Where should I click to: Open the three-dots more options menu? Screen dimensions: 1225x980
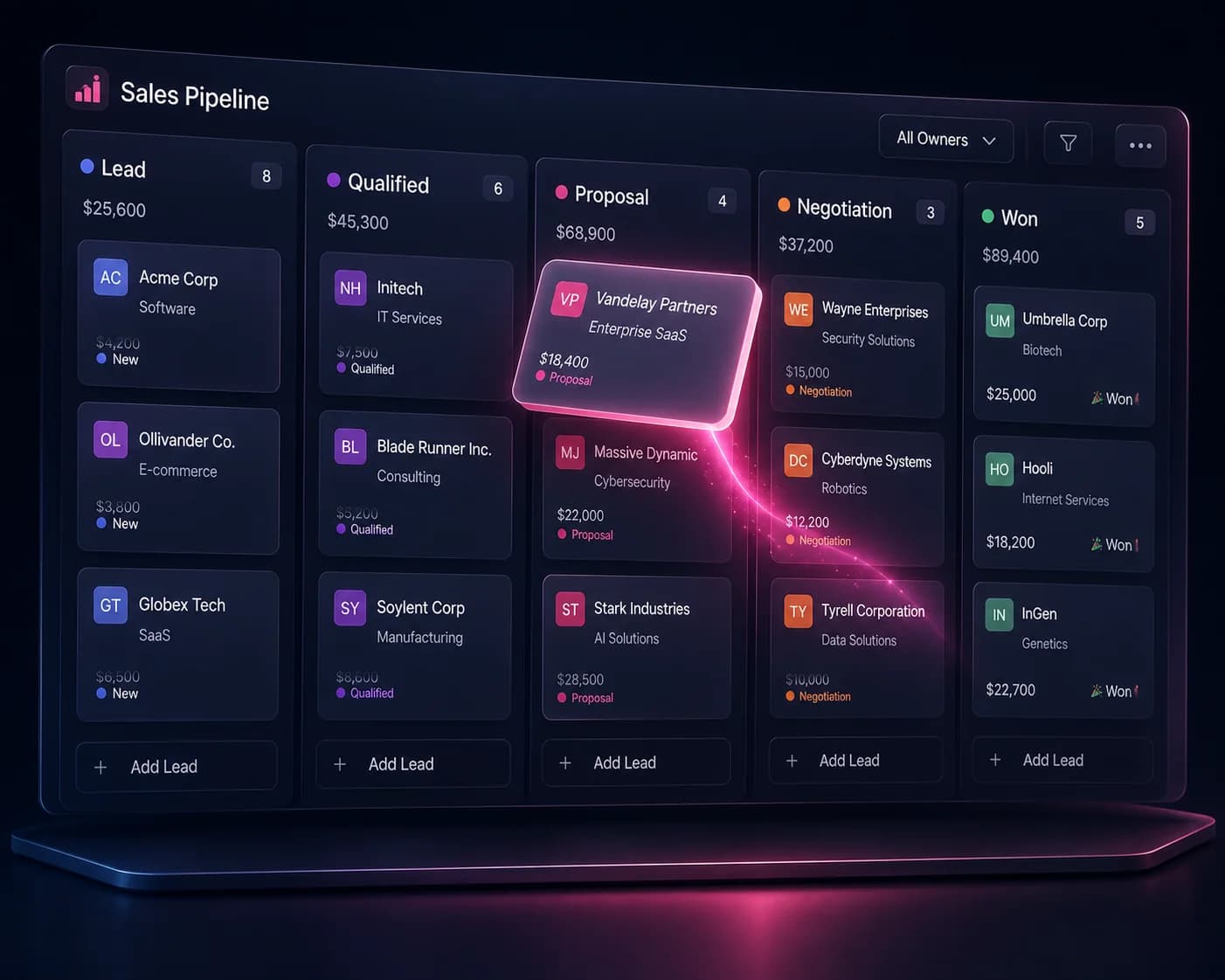click(x=1140, y=145)
